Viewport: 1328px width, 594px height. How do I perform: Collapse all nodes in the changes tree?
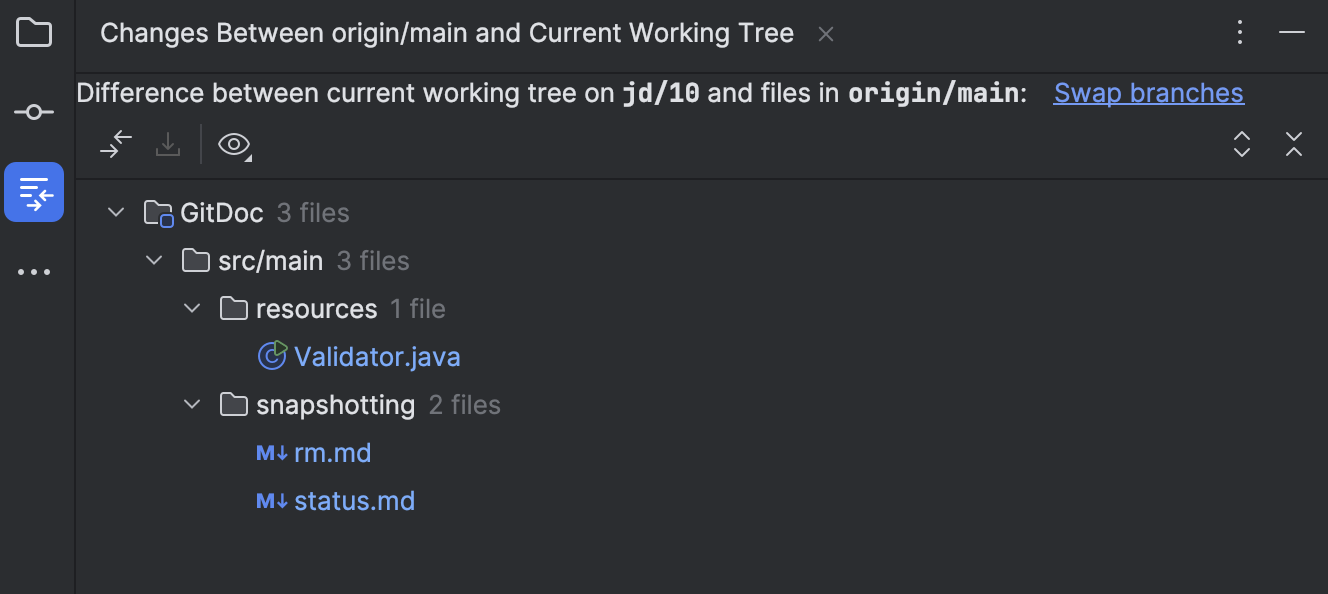1294,144
